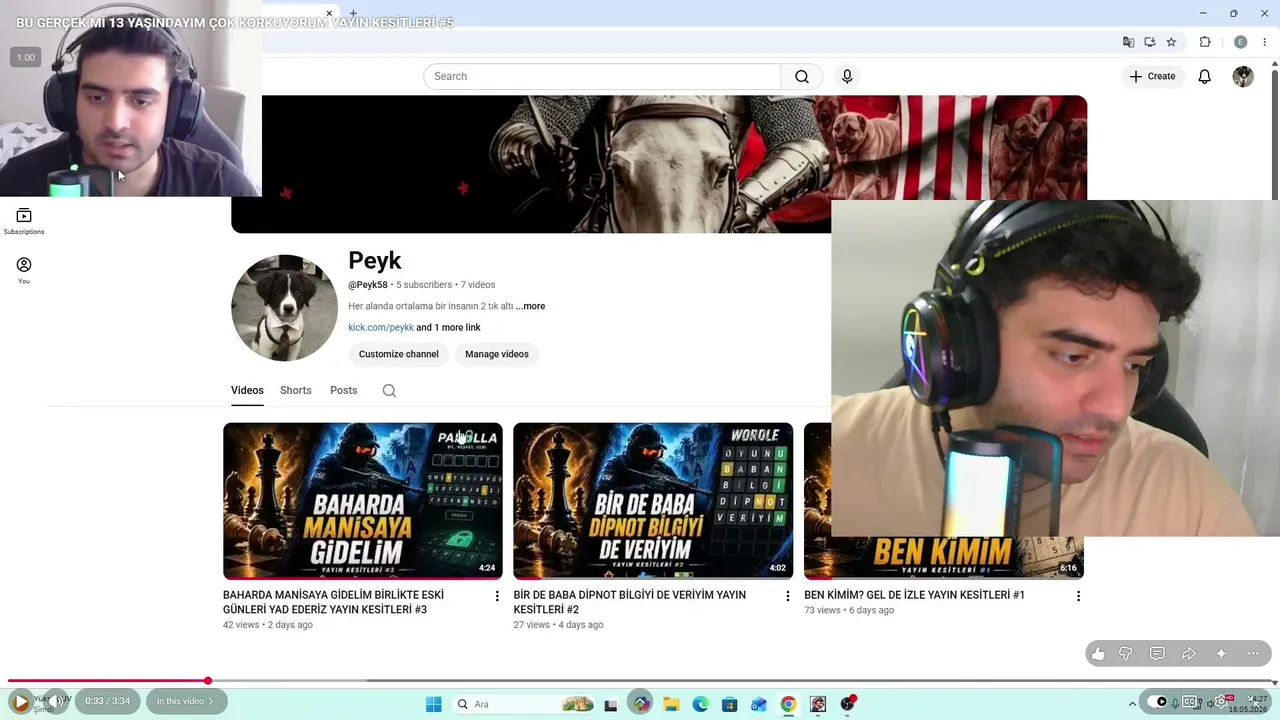The image size is (1280, 720).
Task: Share the video using the arrow icon
Action: [x=1189, y=654]
